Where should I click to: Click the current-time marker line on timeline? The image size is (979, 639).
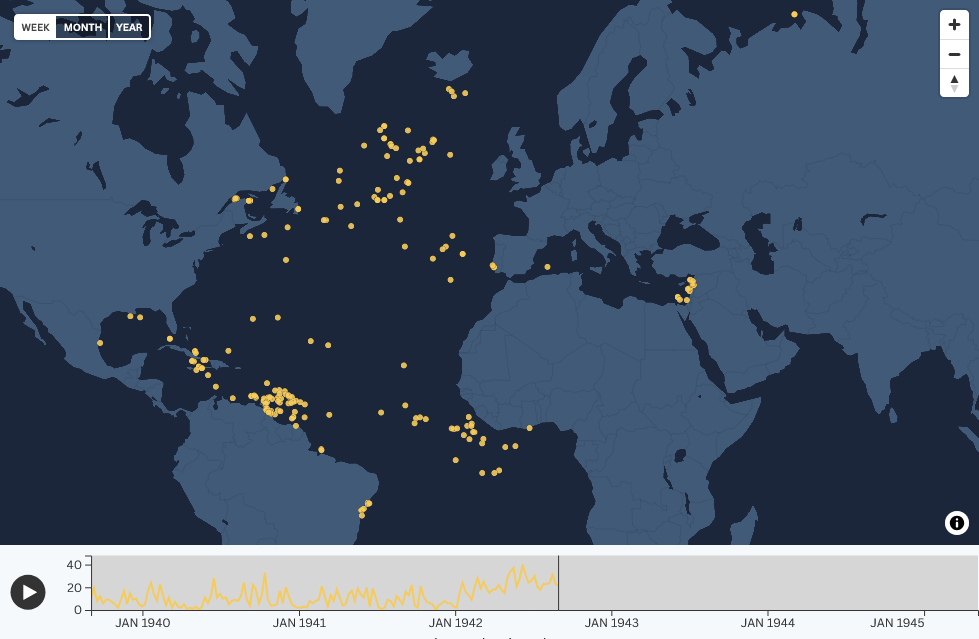click(x=558, y=583)
